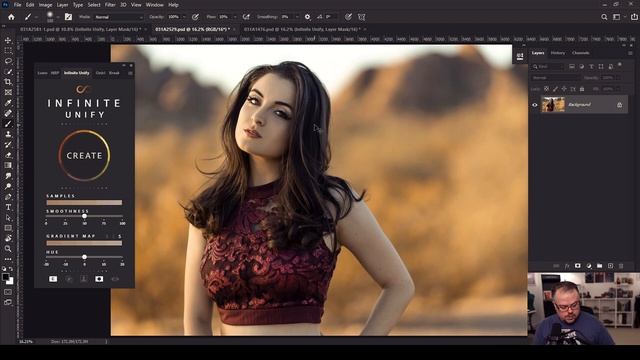Toggle symmetry paint butterfly icon
640x360 pixels.
(362, 17)
